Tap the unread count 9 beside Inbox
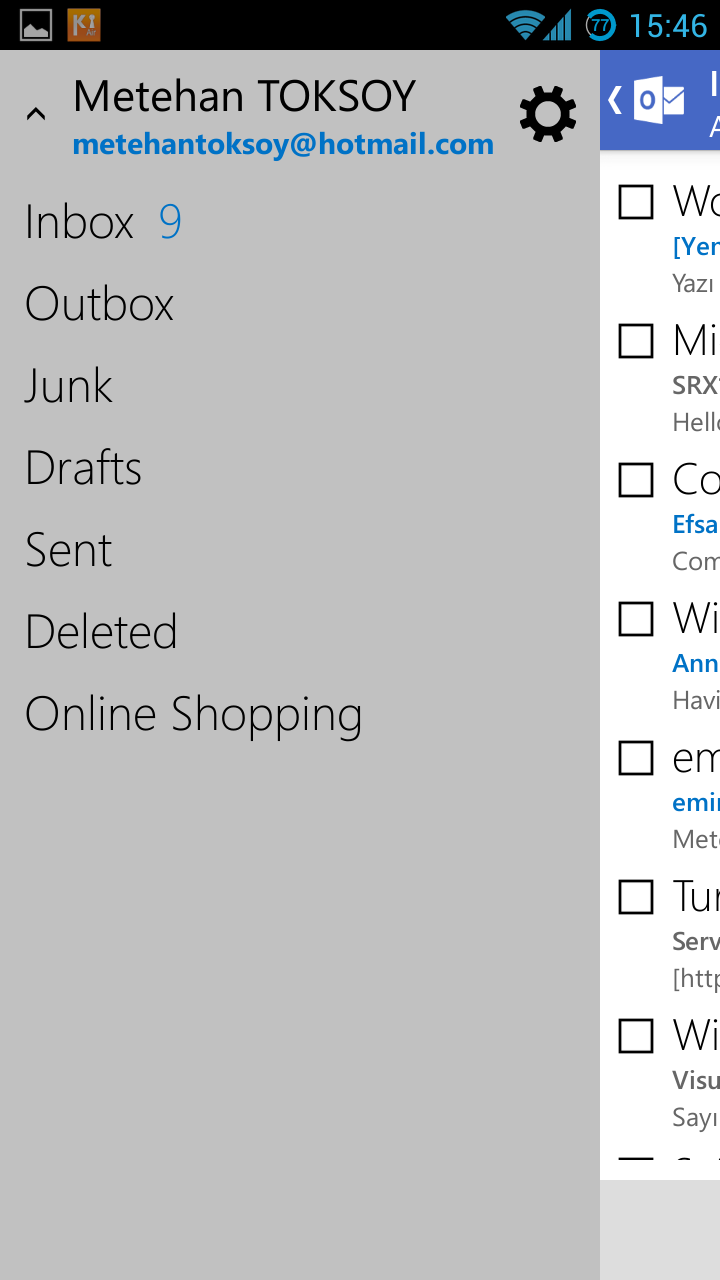The height and width of the screenshot is (1280, 720). (x=170, y=222)
